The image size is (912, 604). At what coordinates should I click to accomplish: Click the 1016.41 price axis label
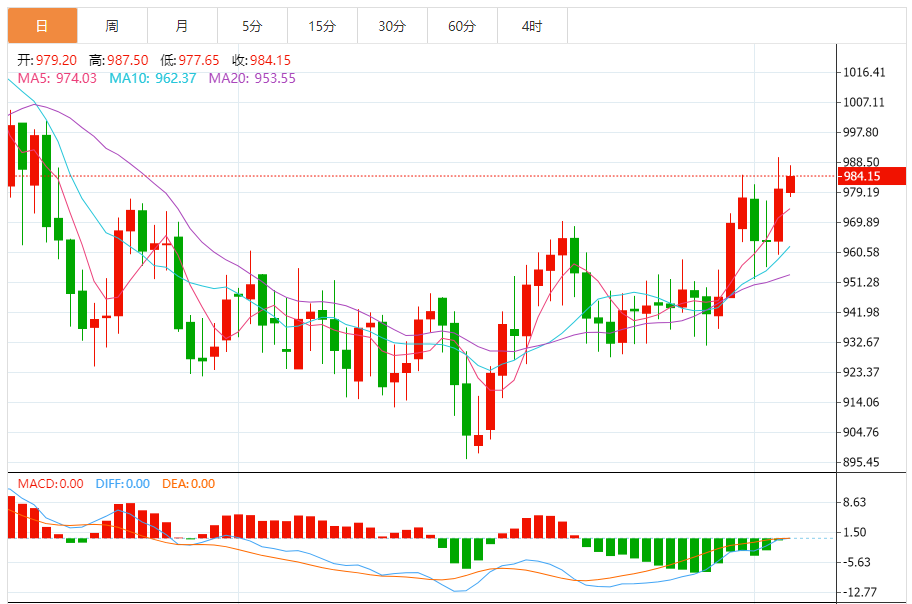pos(864,73)
